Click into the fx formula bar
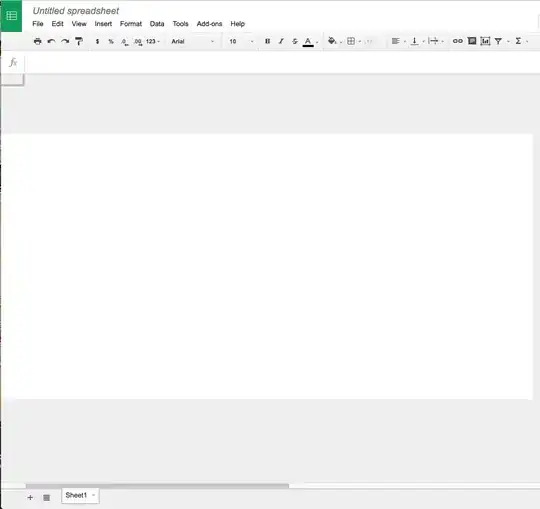 click(282, 63)
